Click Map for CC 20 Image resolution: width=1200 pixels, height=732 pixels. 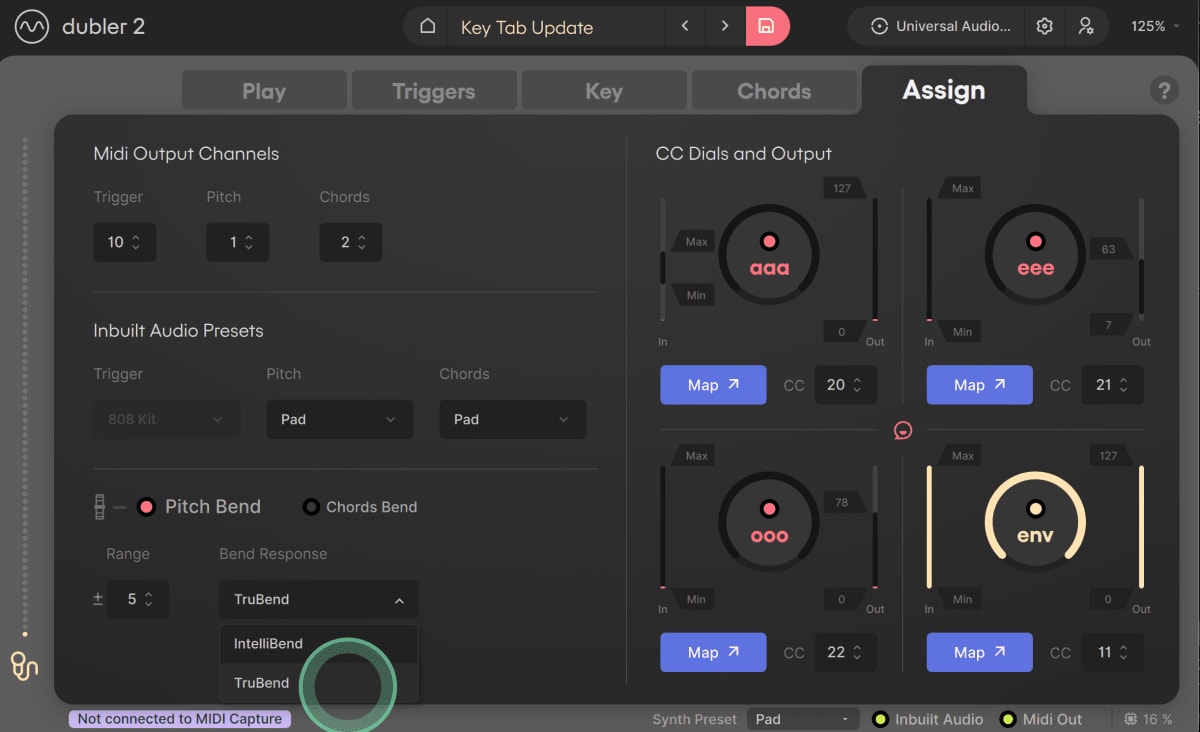pos(713,385)
